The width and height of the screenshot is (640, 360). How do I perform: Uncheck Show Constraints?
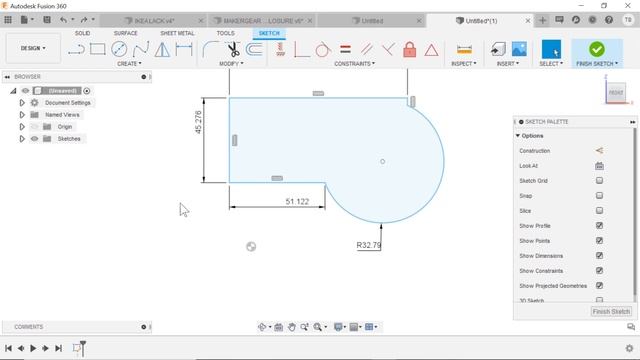coord(599,271)
